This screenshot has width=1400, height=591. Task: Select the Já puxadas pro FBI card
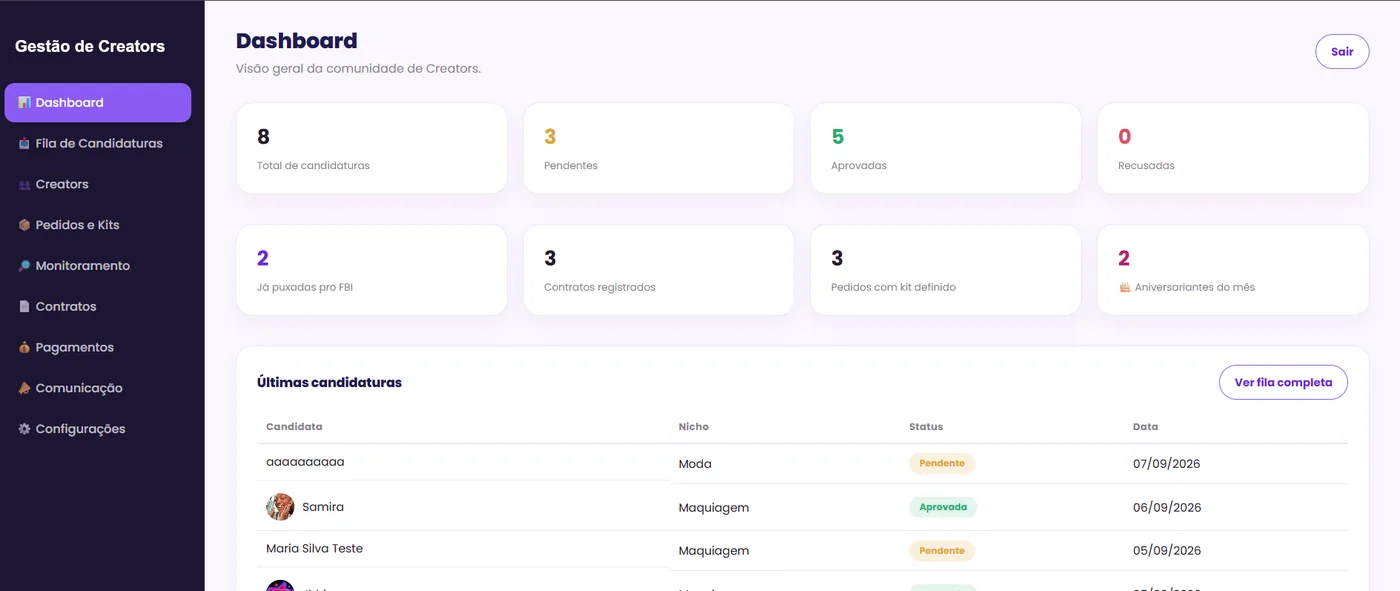coord(372,270)
